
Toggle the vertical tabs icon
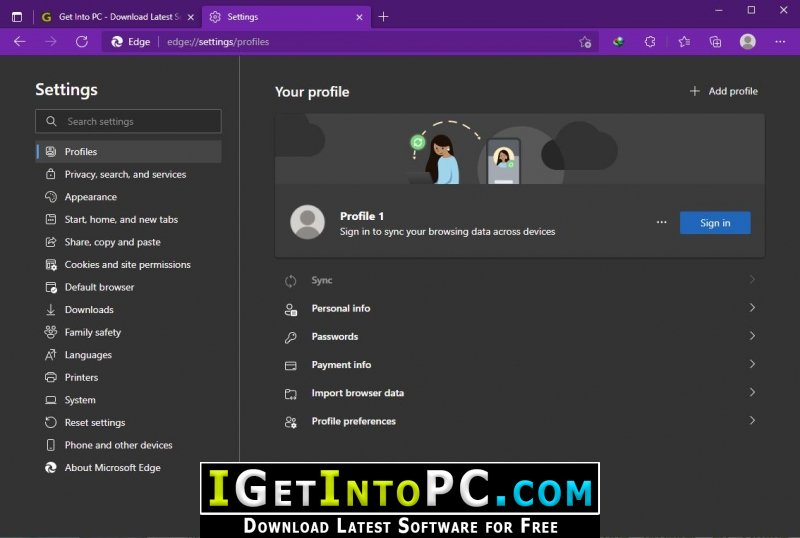click(x=17, y=17)
